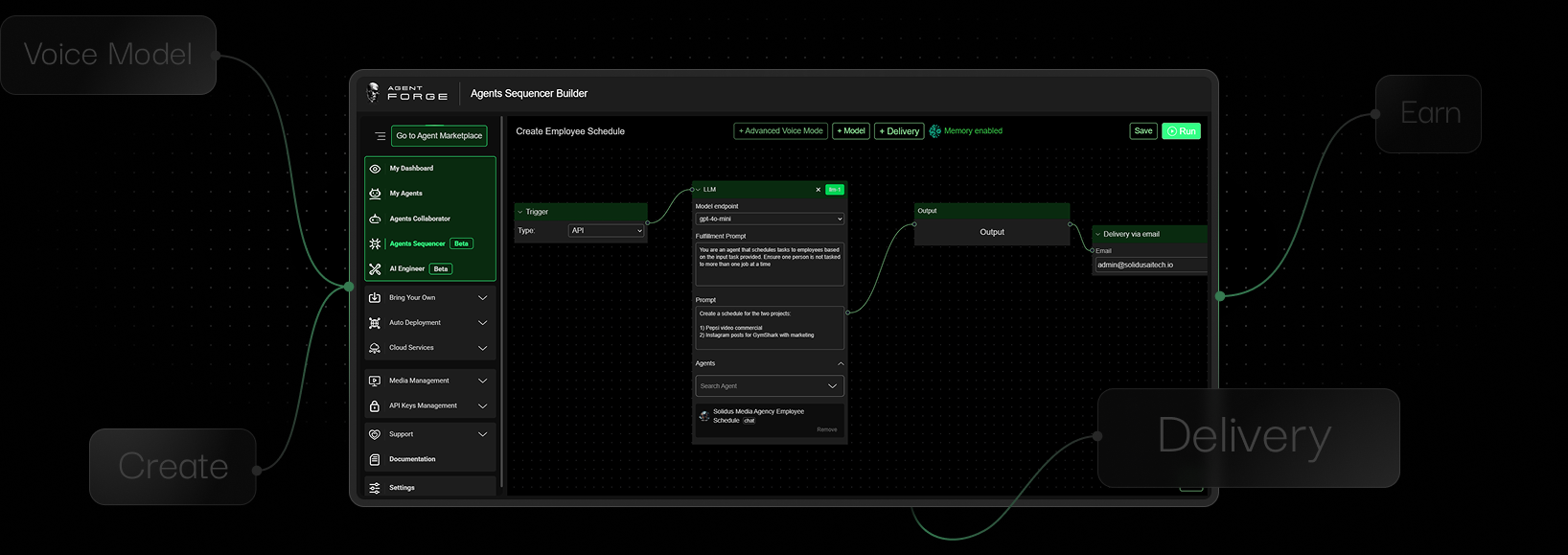Open Trigger Type API dropdown
The image size is (1568, 555).
607,231
